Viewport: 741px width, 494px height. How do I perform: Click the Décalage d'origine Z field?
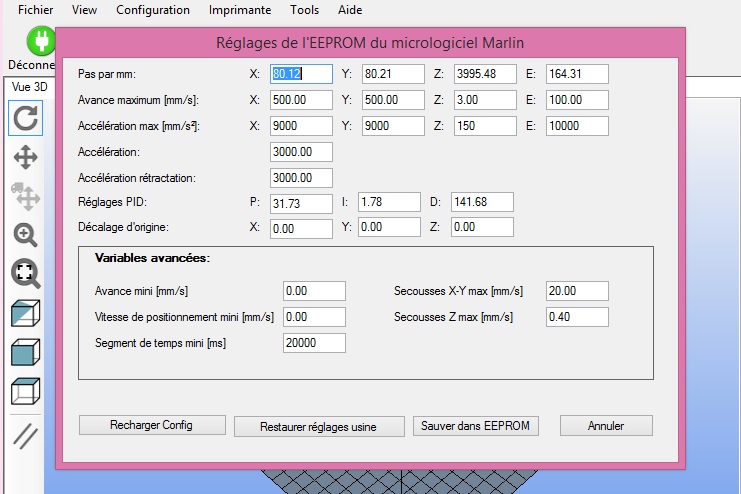[x=482, y=227]
